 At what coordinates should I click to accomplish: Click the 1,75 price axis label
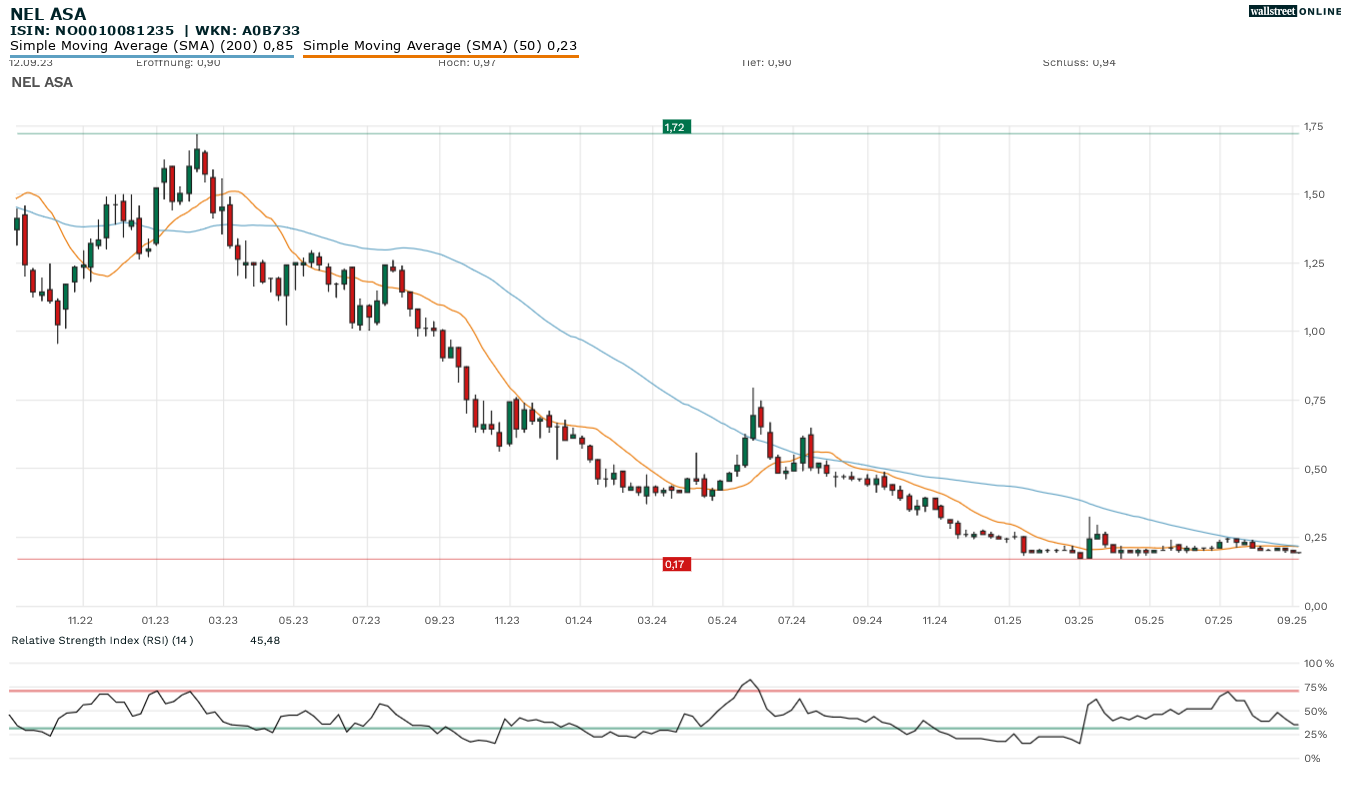click(x=1313, y=127)
